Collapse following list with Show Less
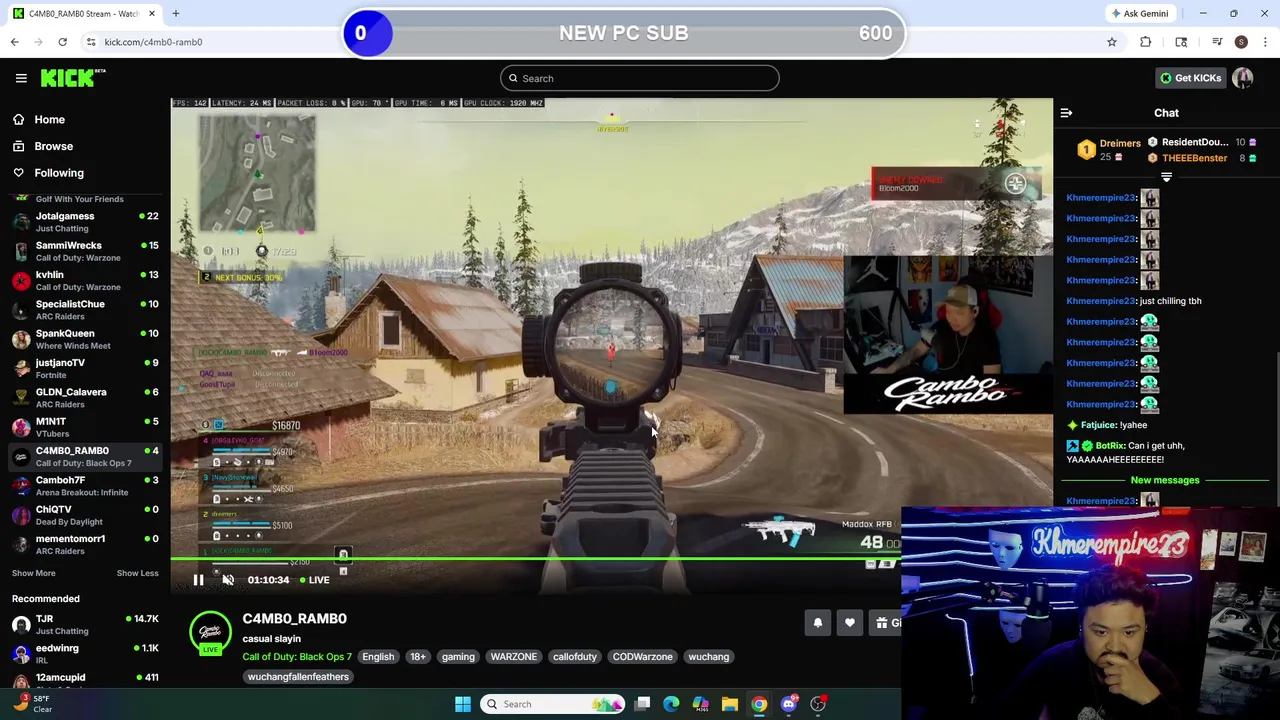Viewport: 1280px width, 720px height. pos(137,573)
